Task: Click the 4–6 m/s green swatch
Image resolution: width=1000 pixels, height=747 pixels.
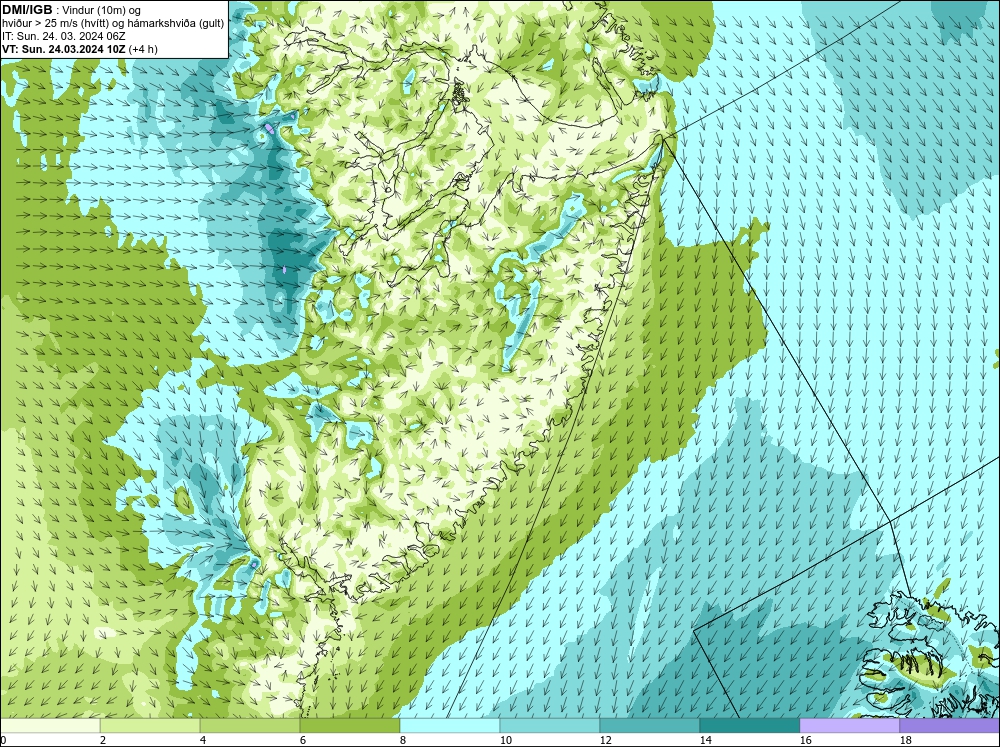Action: (x=250, y=725)
